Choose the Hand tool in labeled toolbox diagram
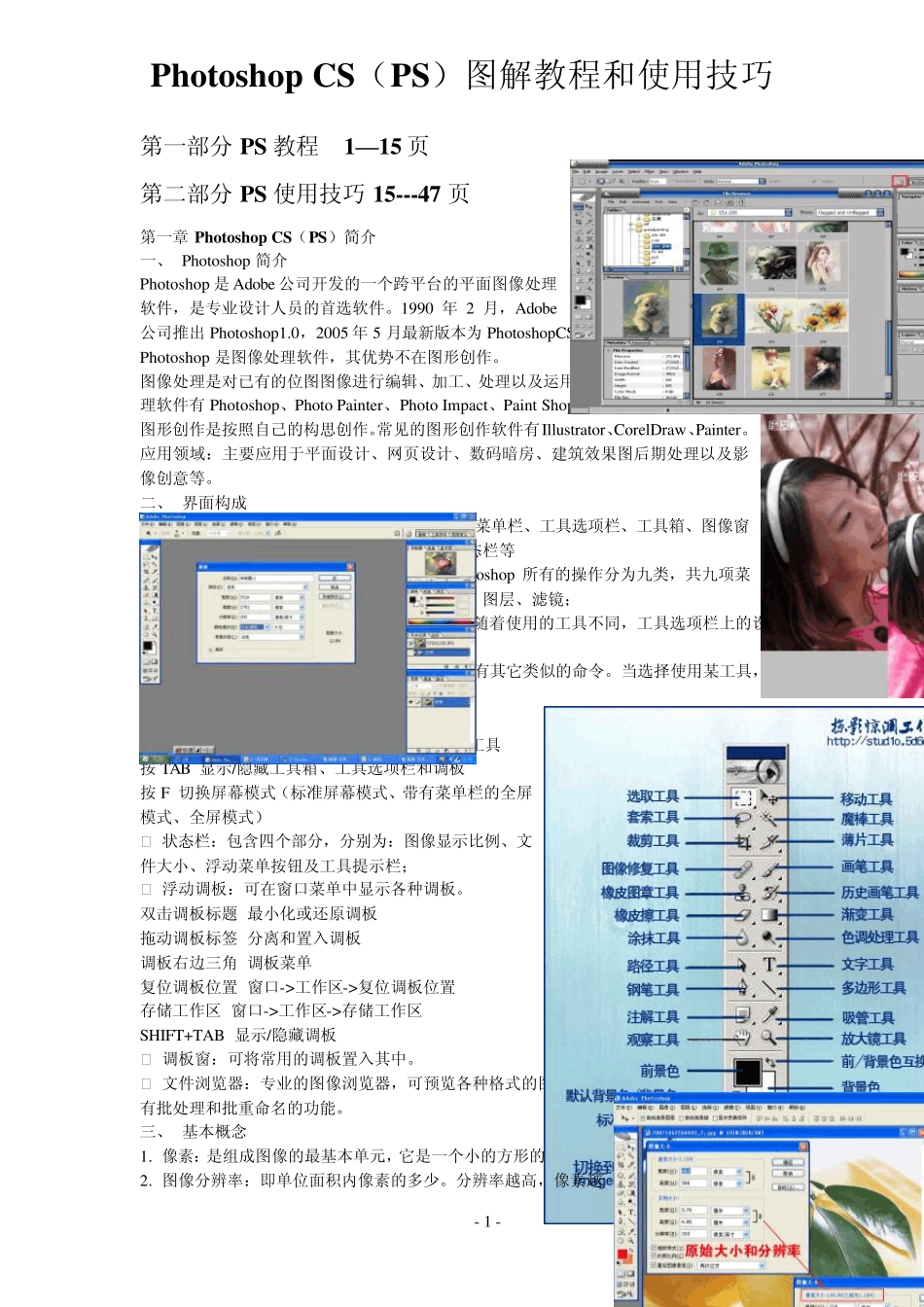The height and width of the screenshot is (1307, 924). 743,1037
